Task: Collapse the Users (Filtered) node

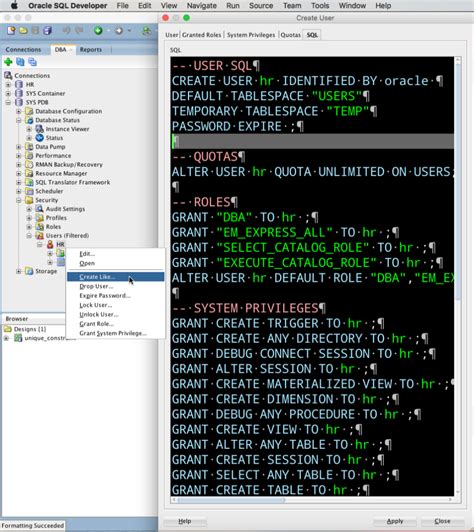Action: (29, 235)
